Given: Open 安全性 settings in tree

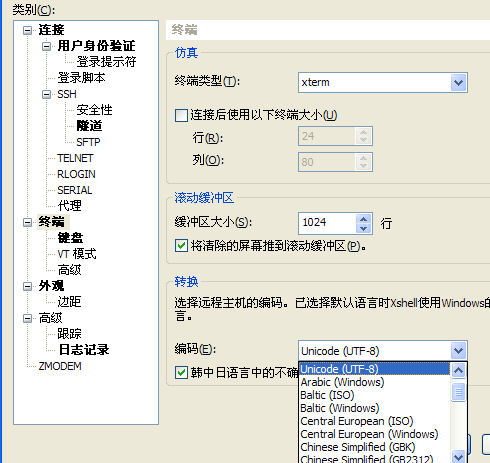Looking at the screenshot, I should (x=94, y=110).
